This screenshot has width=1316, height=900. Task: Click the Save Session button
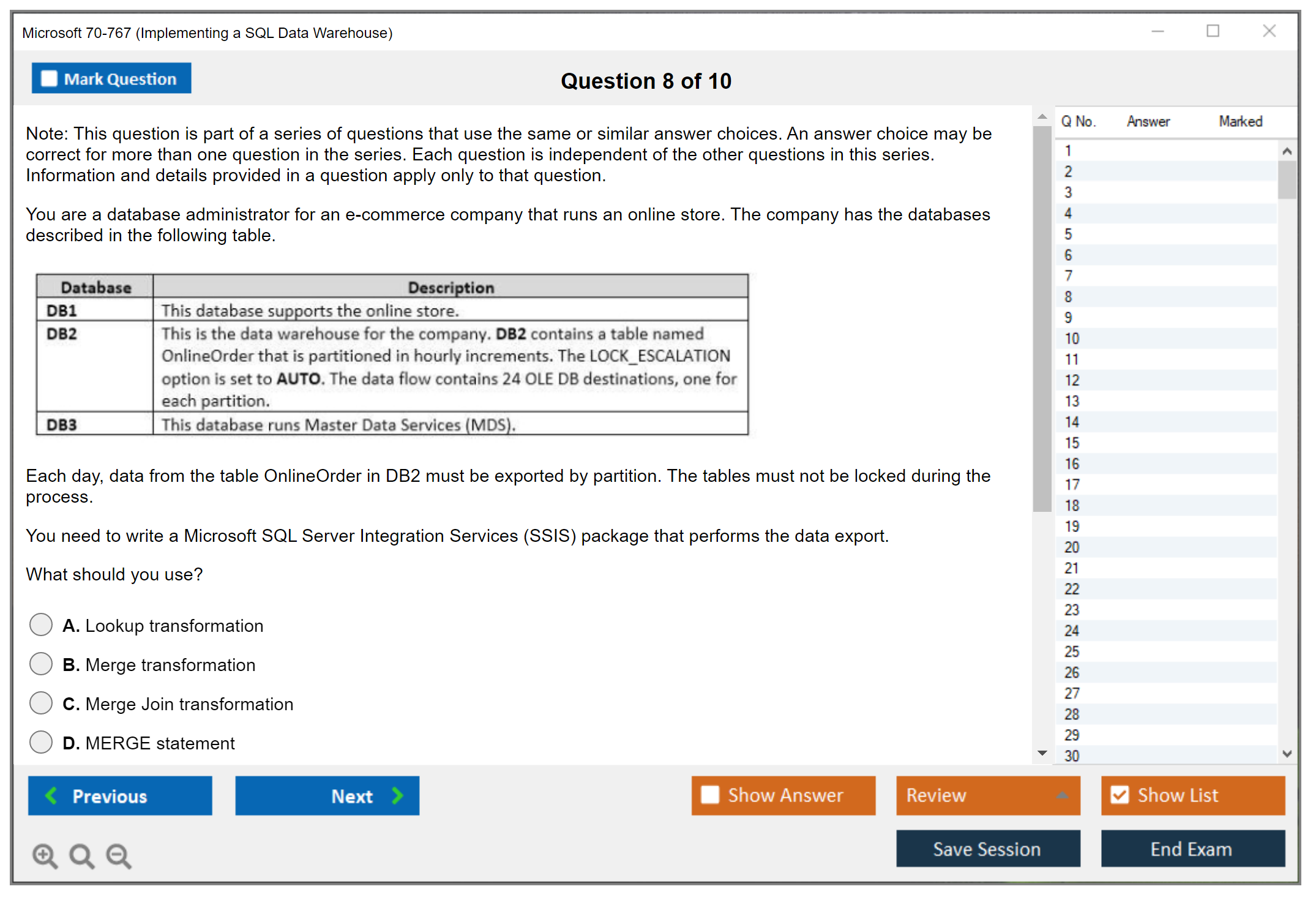(x=987, y=849)
